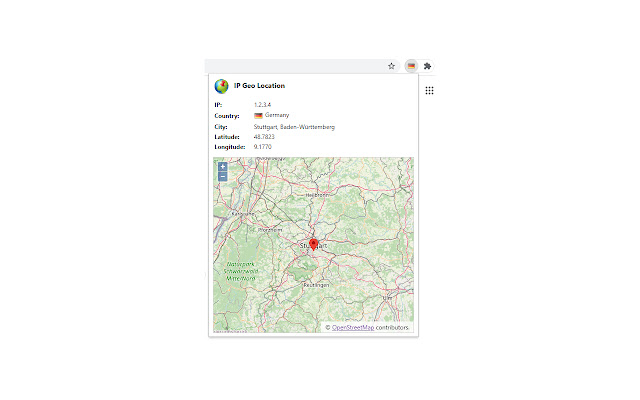640x400 pixels.
Task: Click the city text Stuttgart, Baden-Württemberg
Action: click(294, 127)
